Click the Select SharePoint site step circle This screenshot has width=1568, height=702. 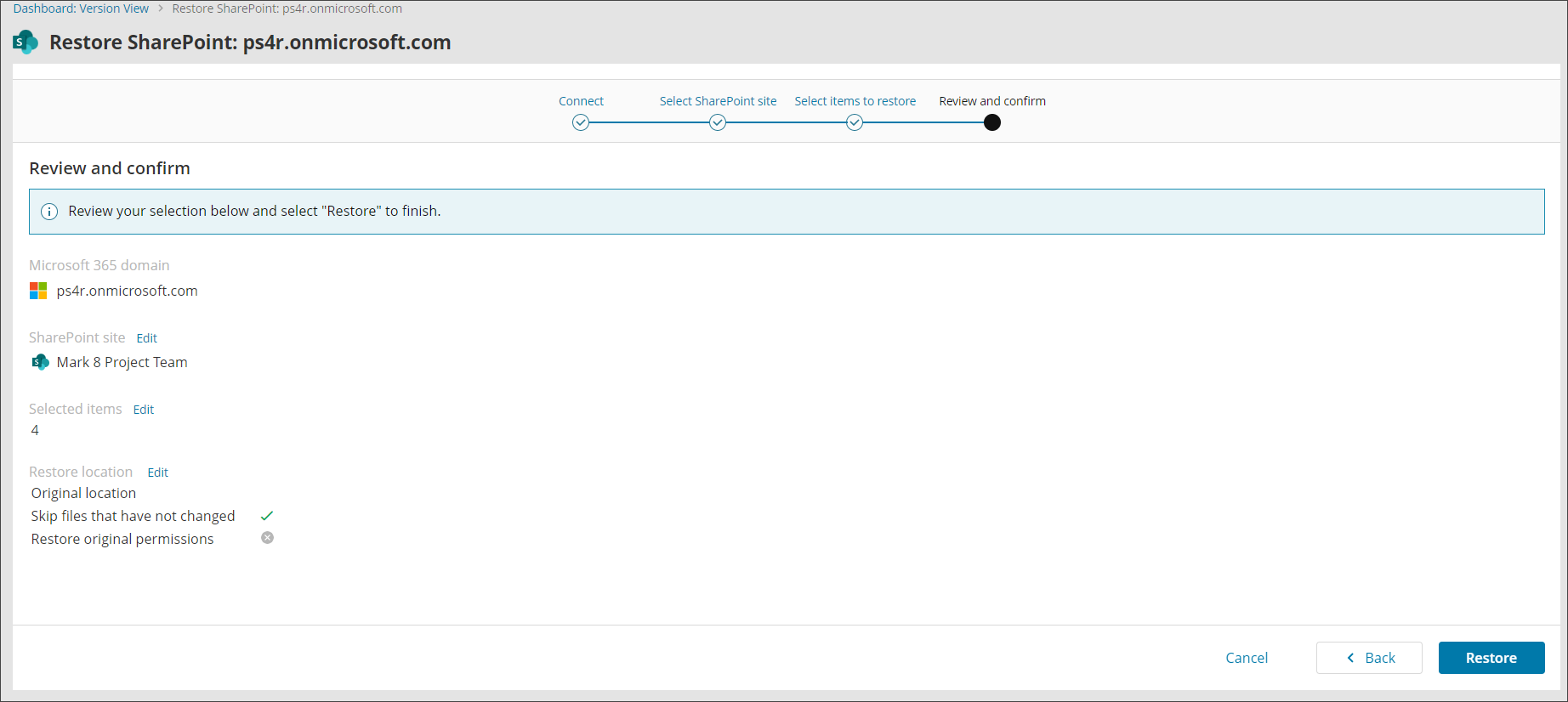pos(718,122)
